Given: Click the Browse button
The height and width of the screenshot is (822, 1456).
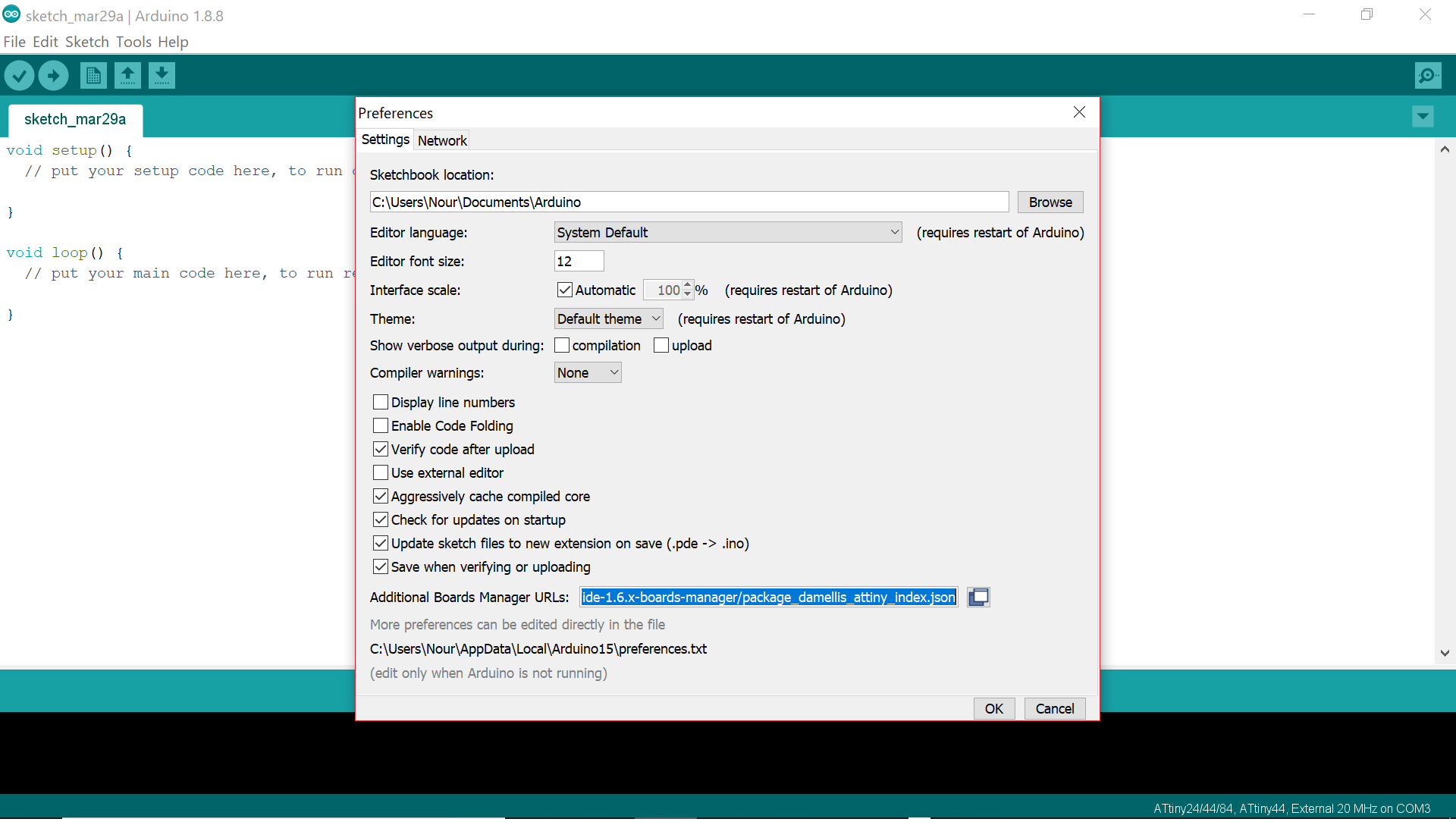Looking at the screenshot, I should point(1050,202).
